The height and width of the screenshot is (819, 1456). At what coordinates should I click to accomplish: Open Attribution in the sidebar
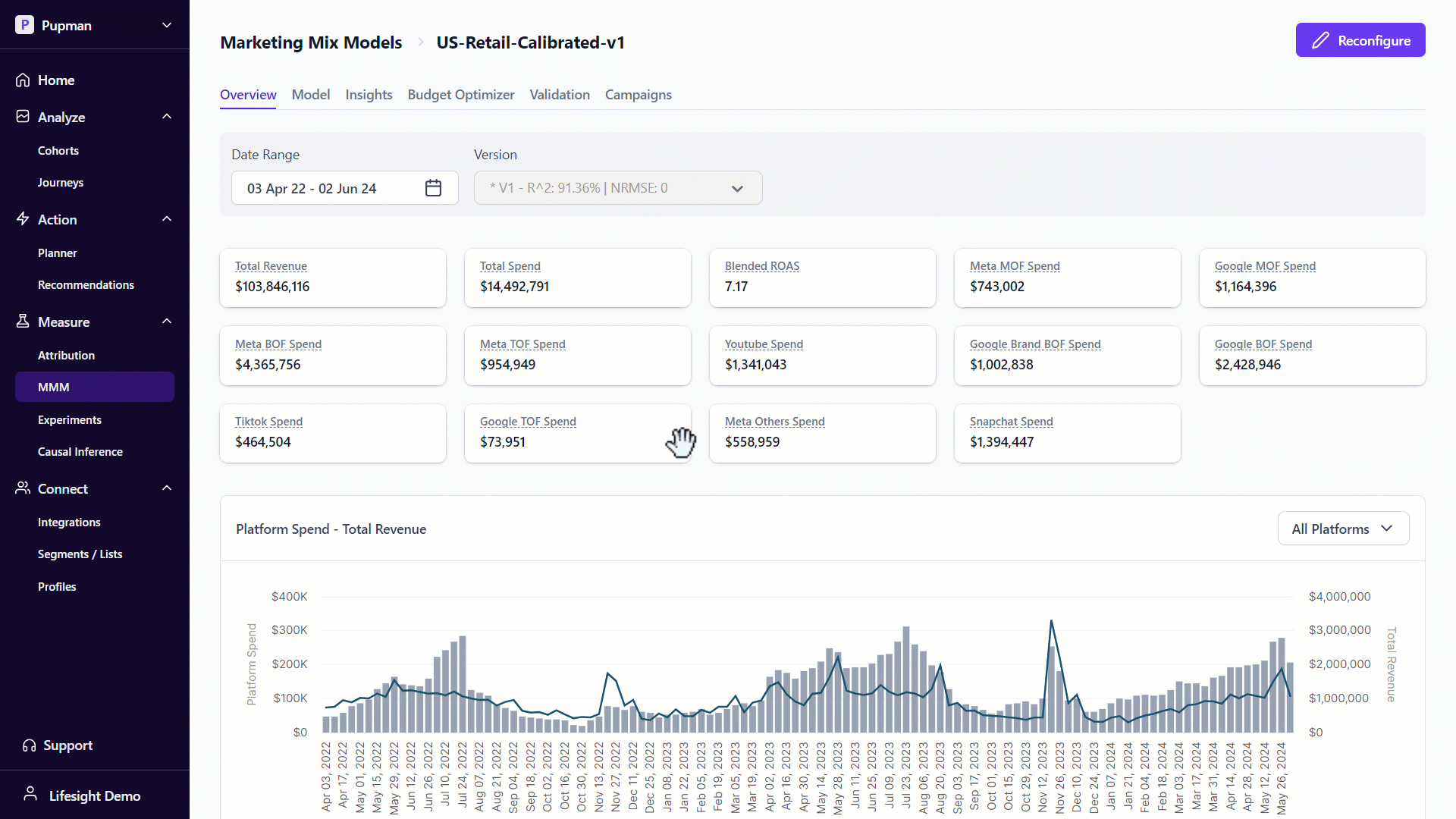pos(66,356)
